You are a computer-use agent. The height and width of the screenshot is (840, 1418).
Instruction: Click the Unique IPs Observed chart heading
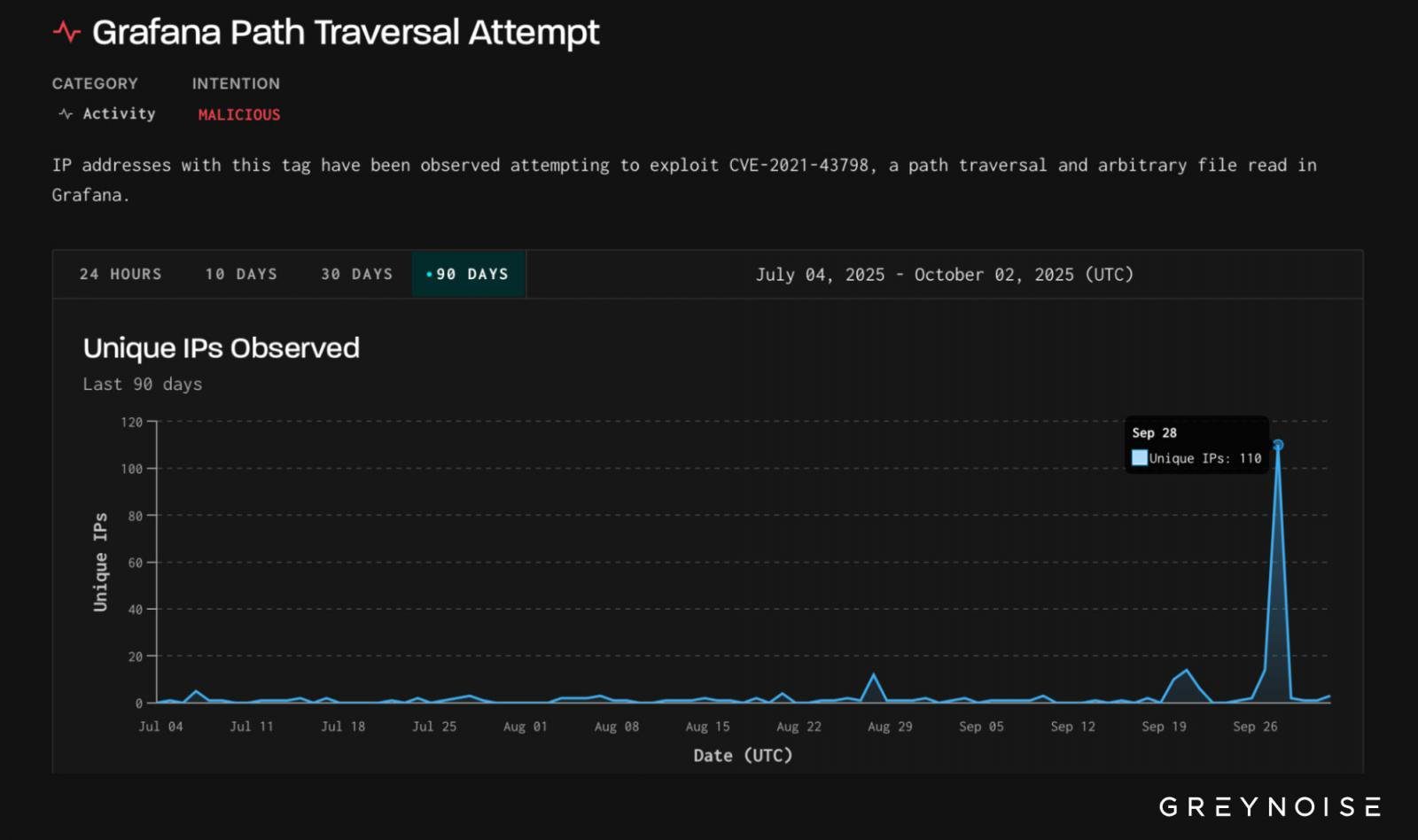point(221,348)
